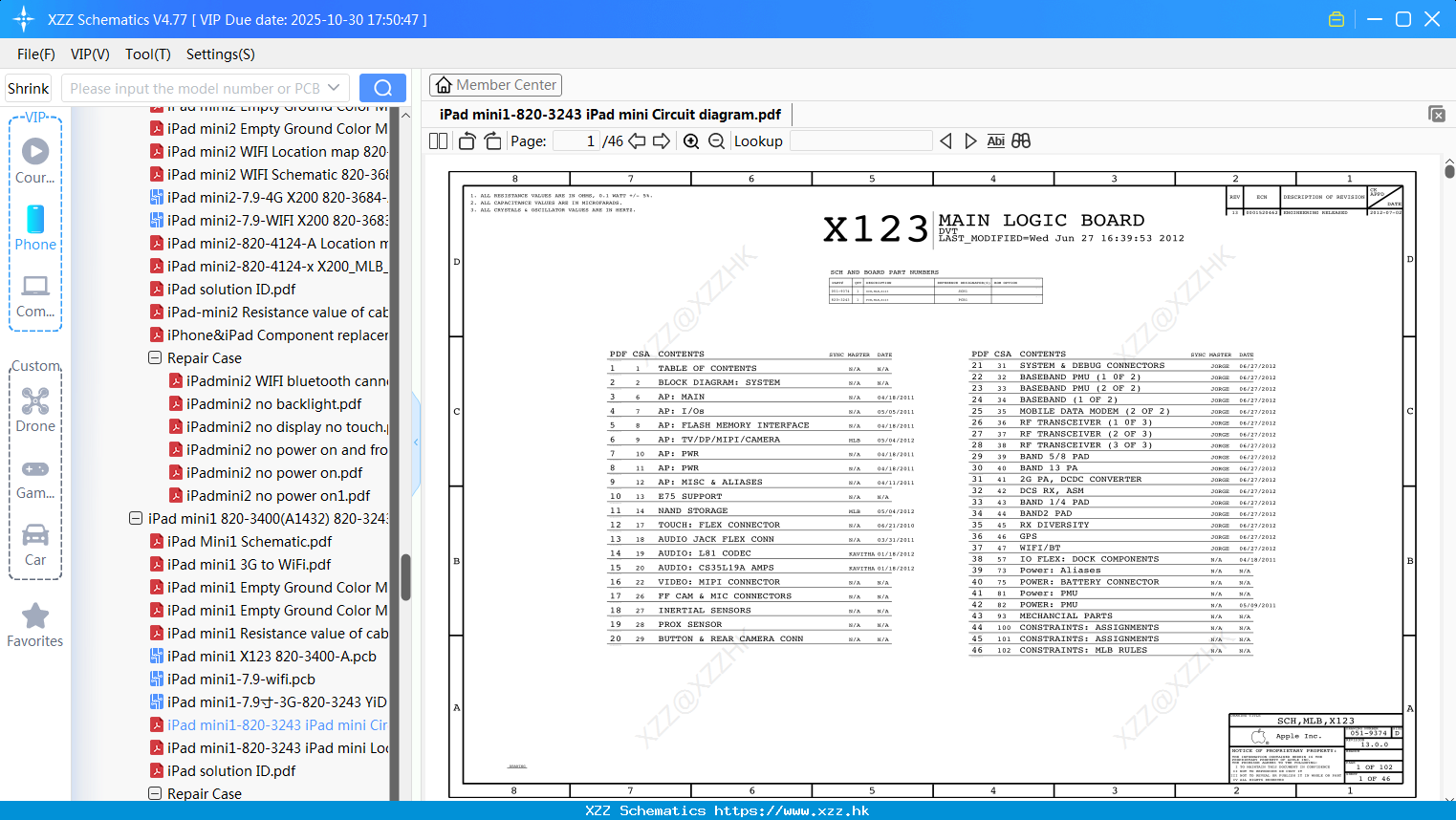Open the Drone category

pyautogui.click(x=35, y=410)
